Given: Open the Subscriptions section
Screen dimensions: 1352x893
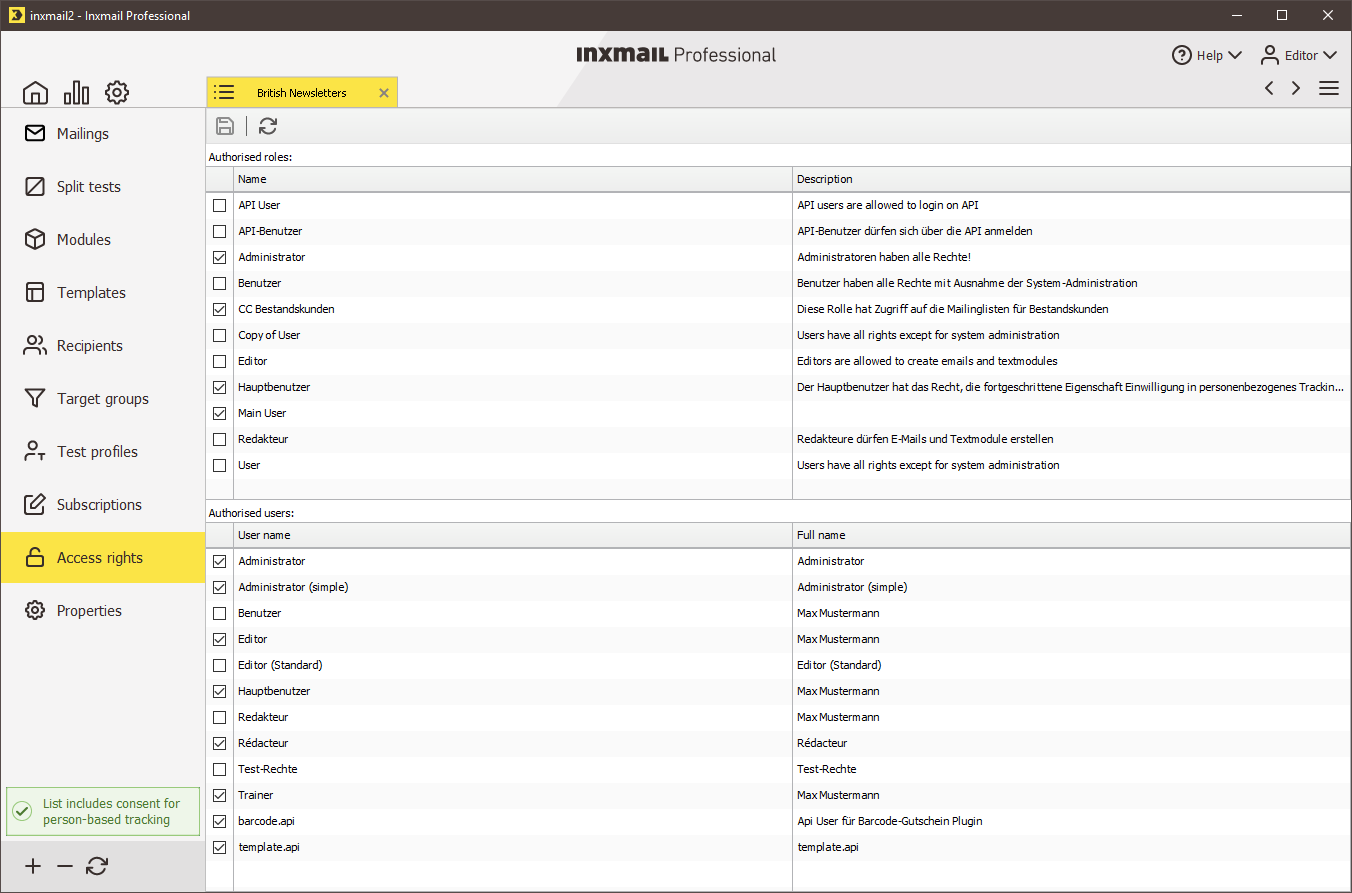Looking at the screenshot, I should (x=103, y=504).
